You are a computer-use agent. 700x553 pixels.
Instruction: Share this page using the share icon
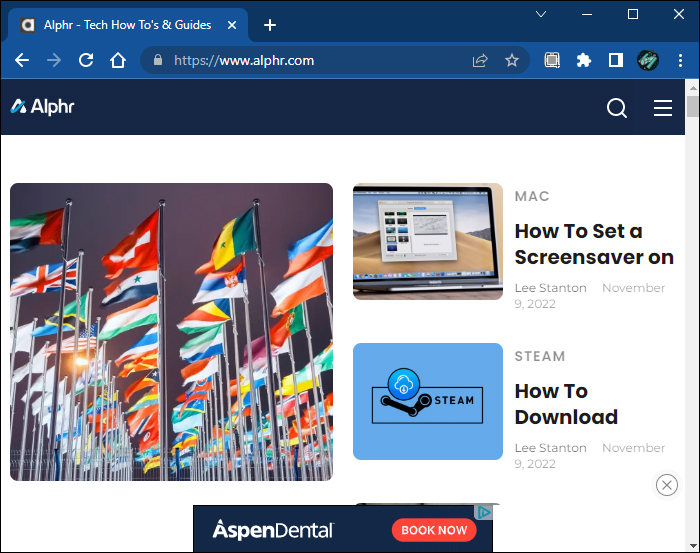[480, 60]
